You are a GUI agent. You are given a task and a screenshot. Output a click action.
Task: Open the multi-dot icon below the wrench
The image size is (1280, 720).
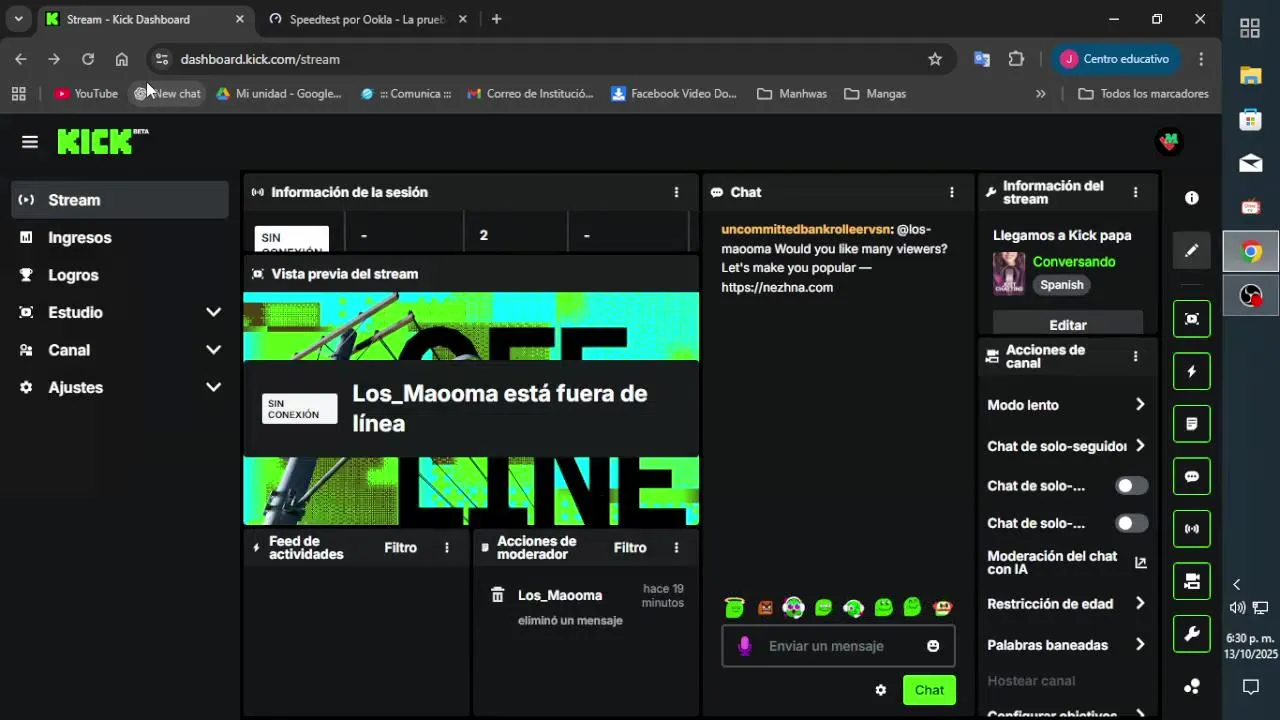1192,686
